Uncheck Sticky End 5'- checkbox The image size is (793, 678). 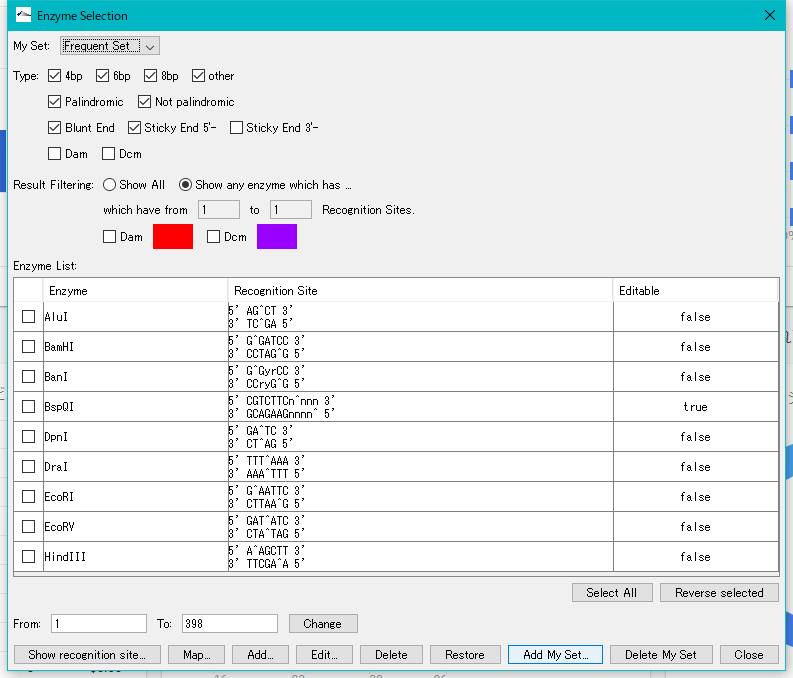click(x=134, y=127)
